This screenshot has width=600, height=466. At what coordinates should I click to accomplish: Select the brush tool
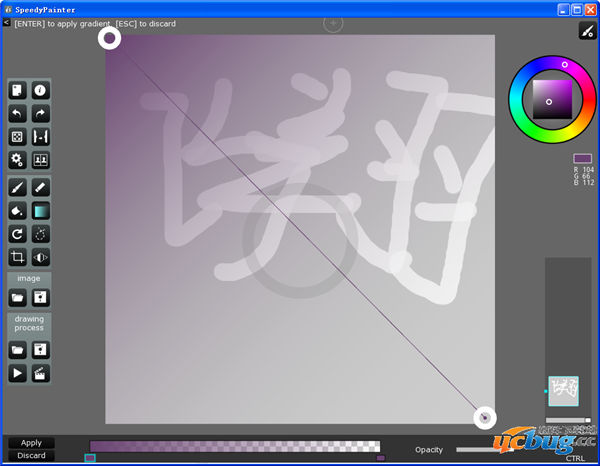point(17,188)
